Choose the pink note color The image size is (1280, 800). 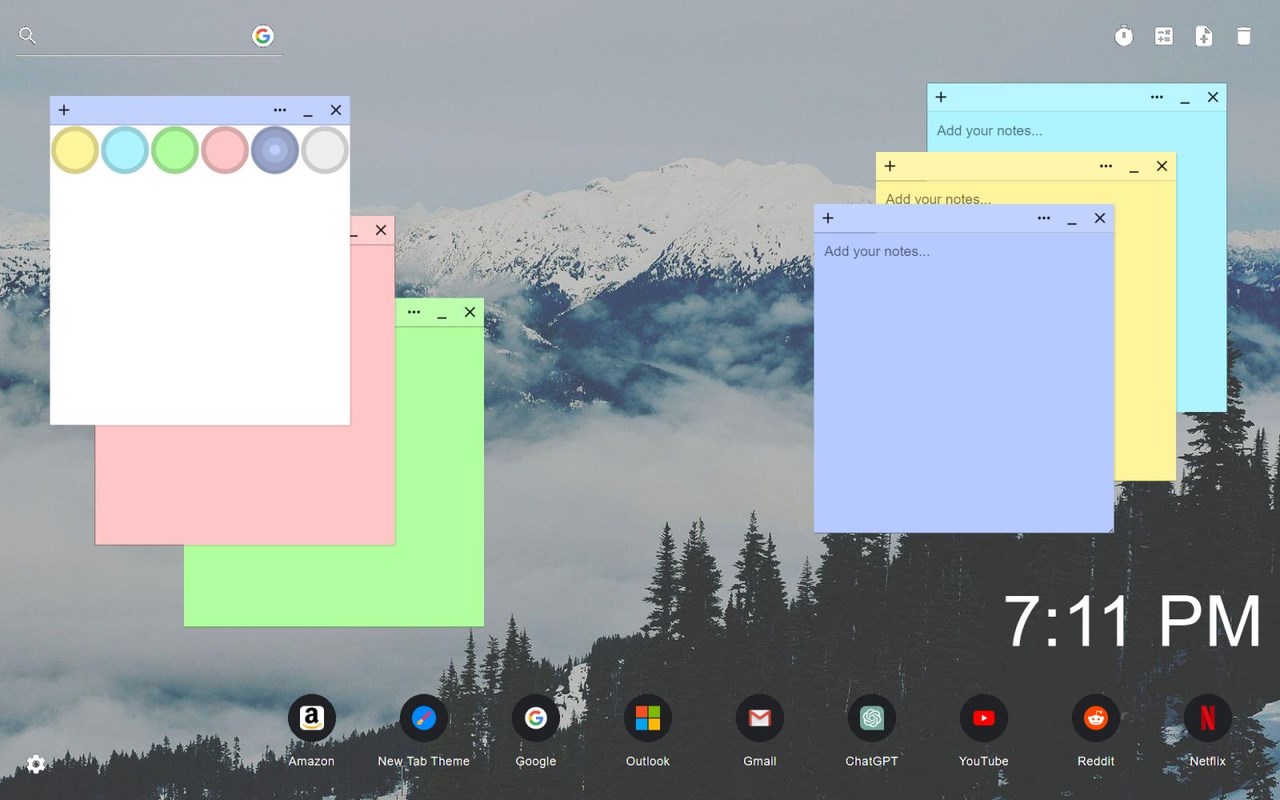pos(225,150)
